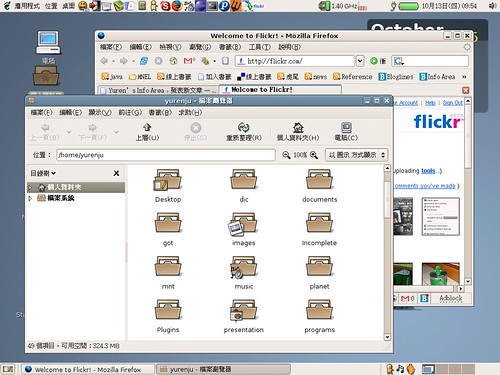500x375 pixels.
Task: Select the Plugins folder
Action: pyautogui.click(x=168, y=310)
